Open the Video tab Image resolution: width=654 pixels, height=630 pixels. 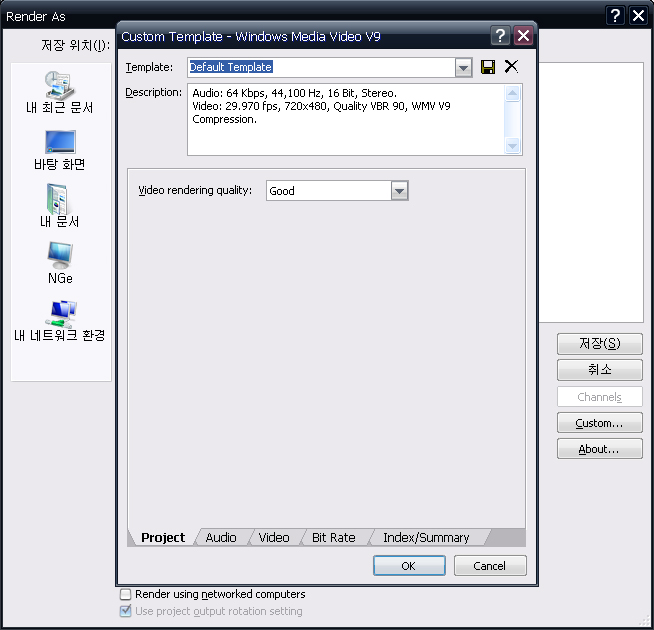tap(274, 537)
